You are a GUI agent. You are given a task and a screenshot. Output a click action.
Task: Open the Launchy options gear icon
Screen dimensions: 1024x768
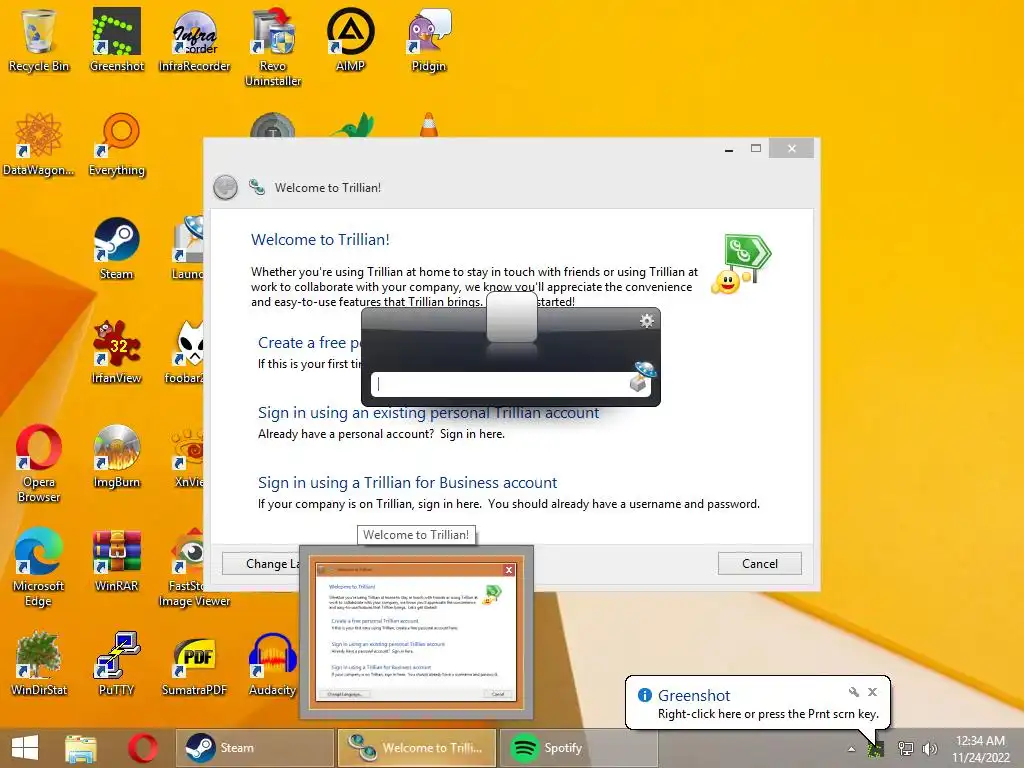click(x=647, y=320)
